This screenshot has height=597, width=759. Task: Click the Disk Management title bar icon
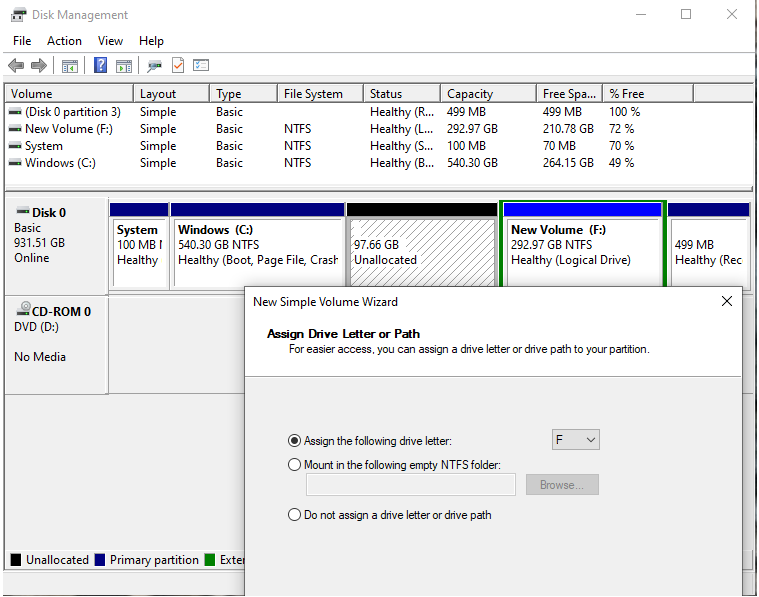pyautogui.click(x=18, y=15)
